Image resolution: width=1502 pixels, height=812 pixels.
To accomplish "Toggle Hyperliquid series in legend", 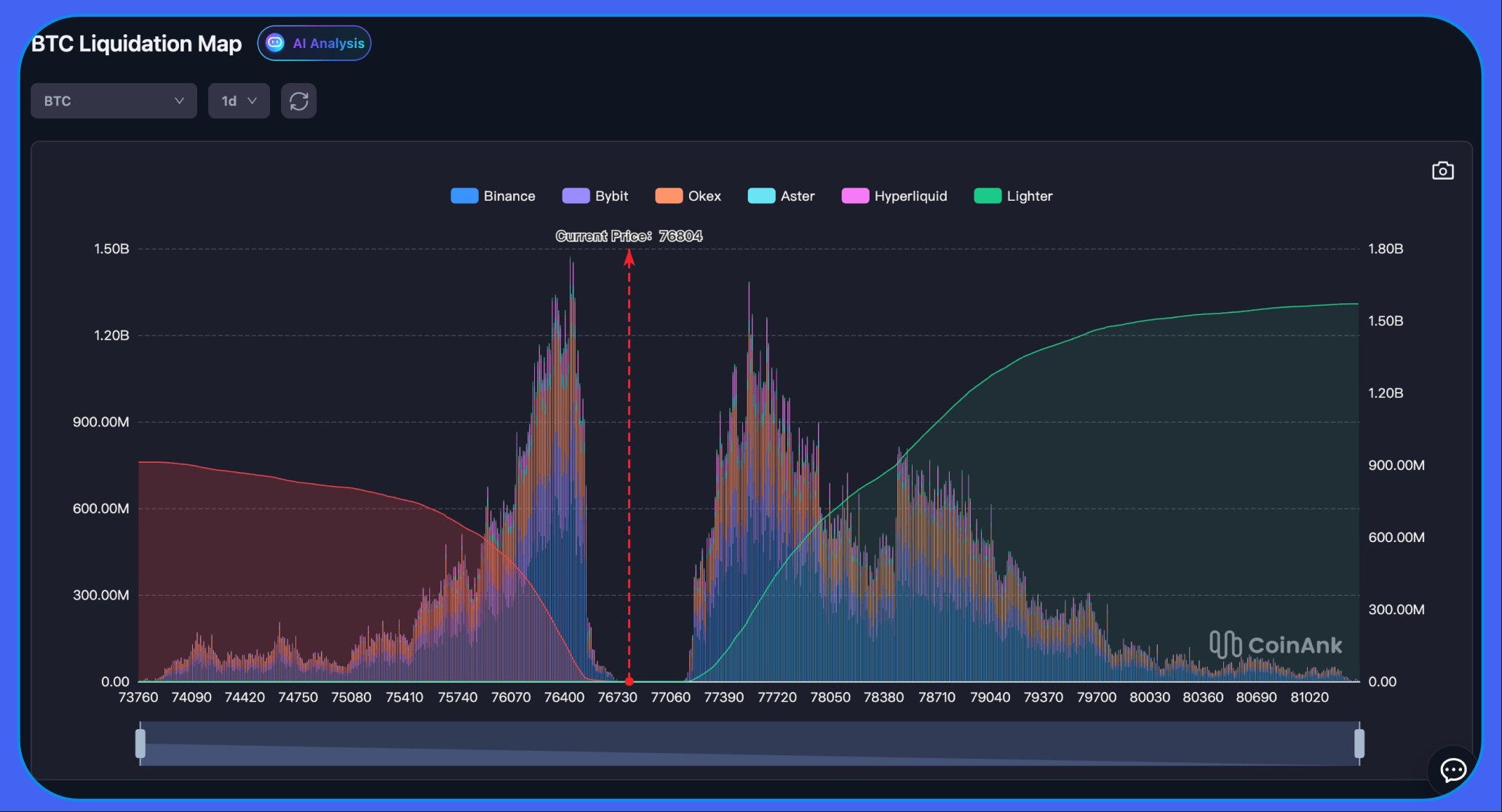I will (894, 196).
